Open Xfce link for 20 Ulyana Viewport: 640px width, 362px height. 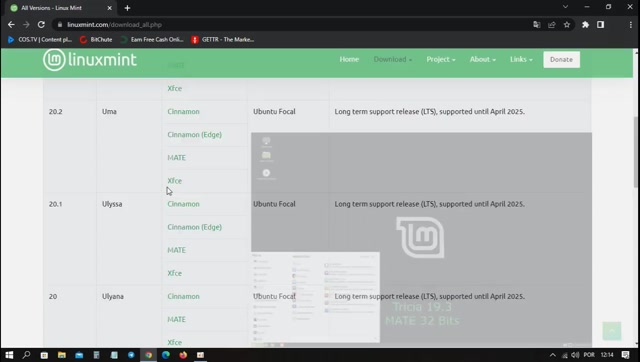175,342
